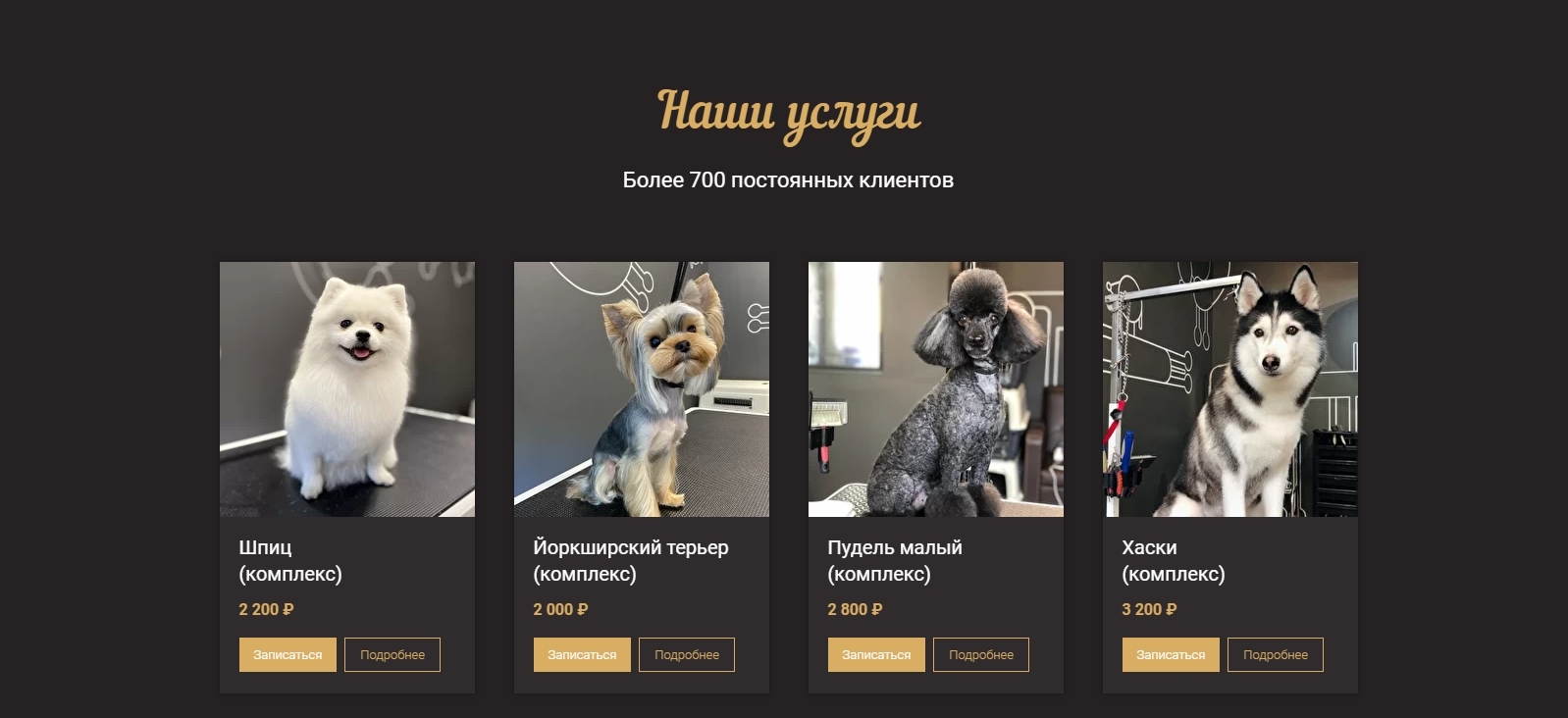Image resolution: width=1568 pixels, height=718 pixels.
Task: Select the Пудель малый (комплекс) title
Action: click(895, 561)
